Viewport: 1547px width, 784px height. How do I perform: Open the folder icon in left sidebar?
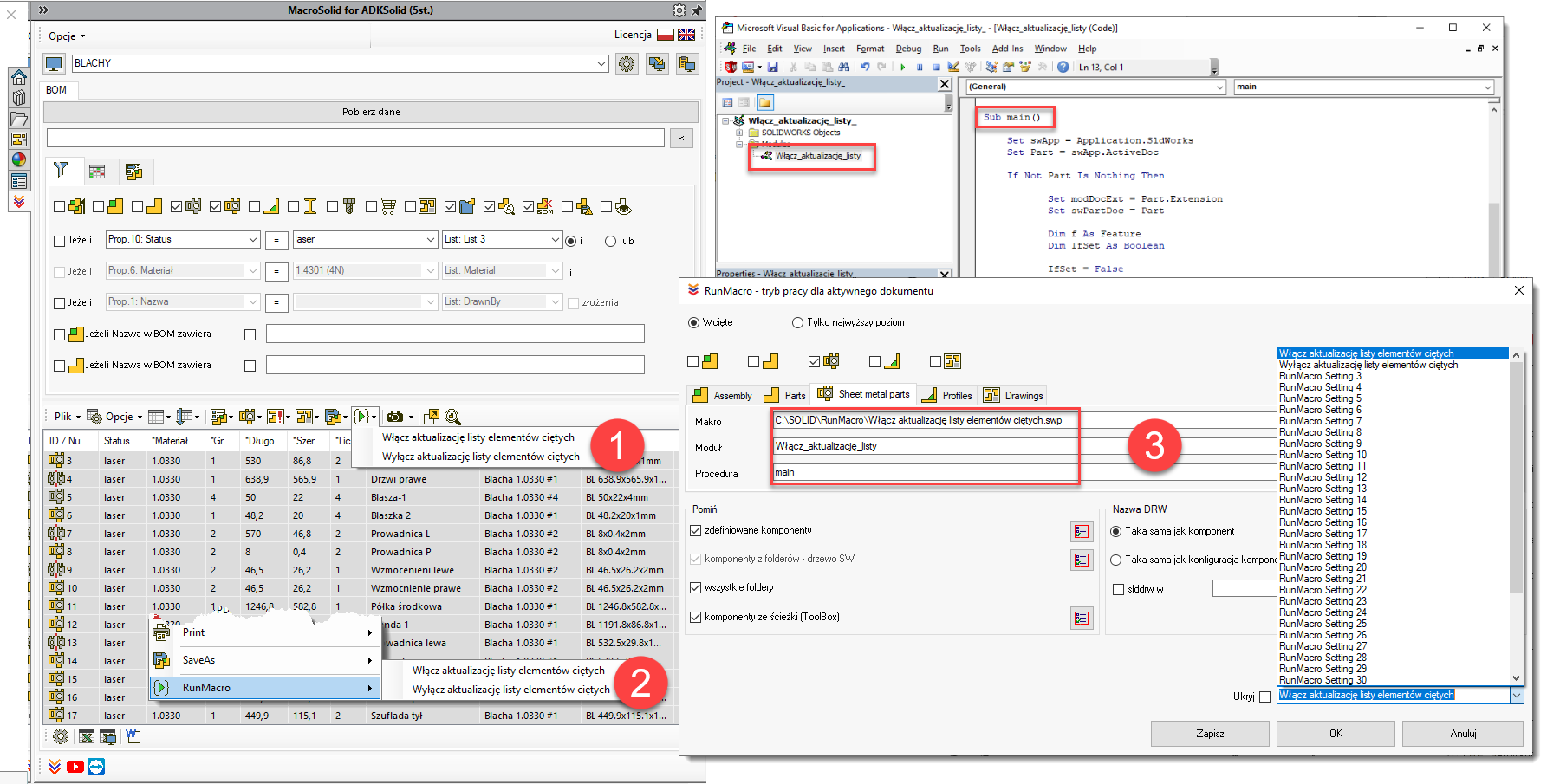coord(19,119)
